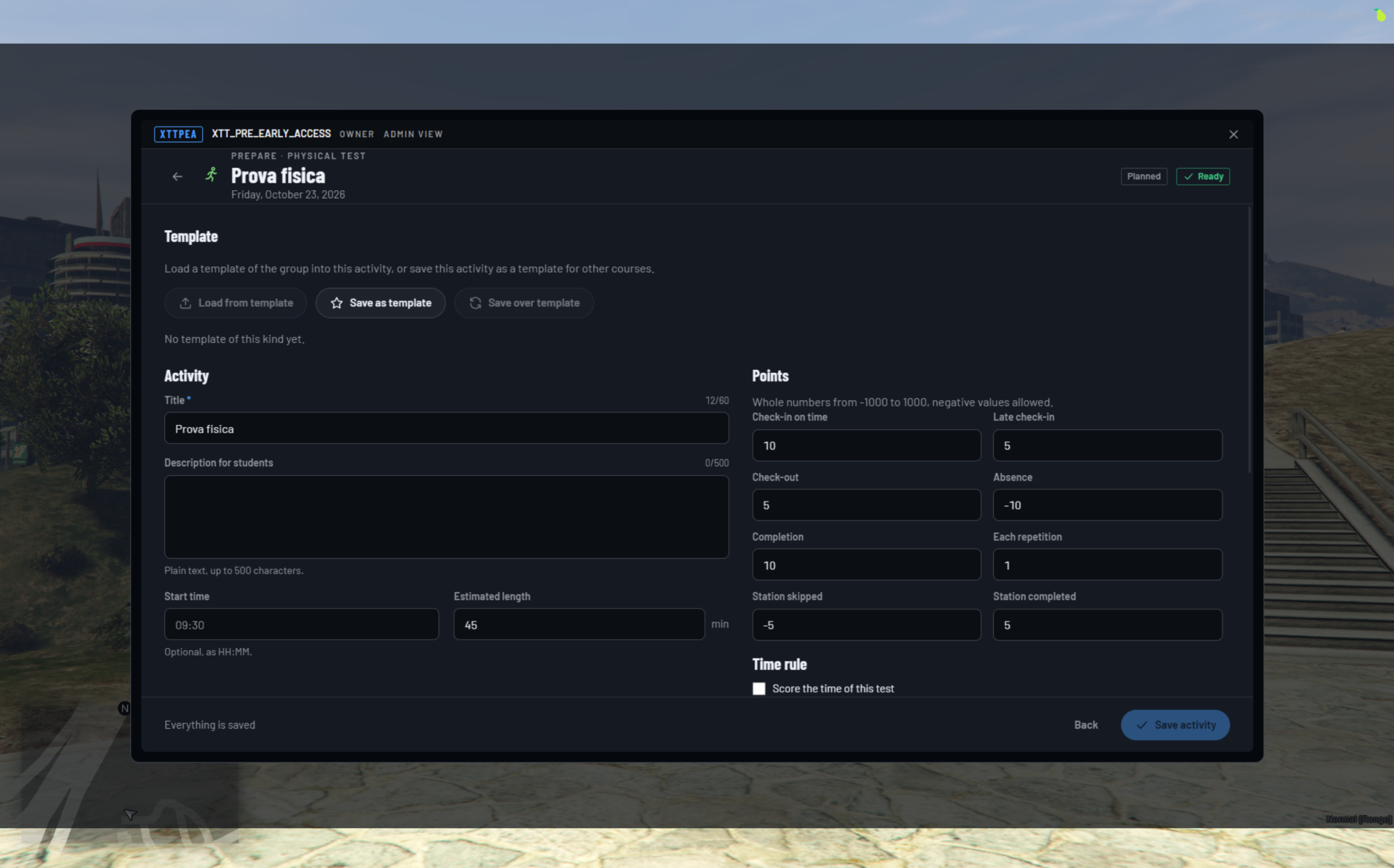Click the Save as template button
This screenshot has width=1394, height=868.
click(x=381, y=303)
